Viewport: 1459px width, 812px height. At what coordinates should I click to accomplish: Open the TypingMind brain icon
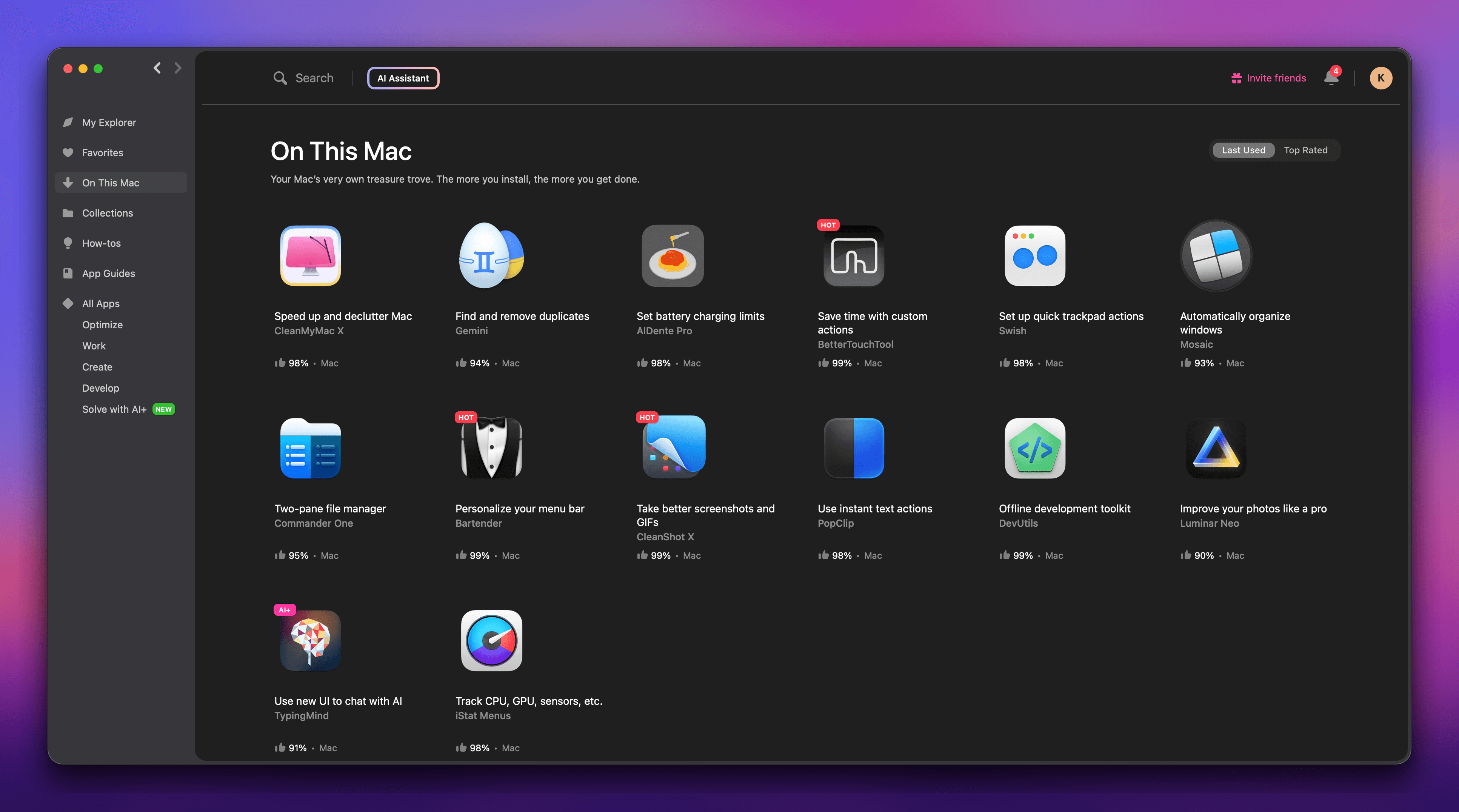310,640
